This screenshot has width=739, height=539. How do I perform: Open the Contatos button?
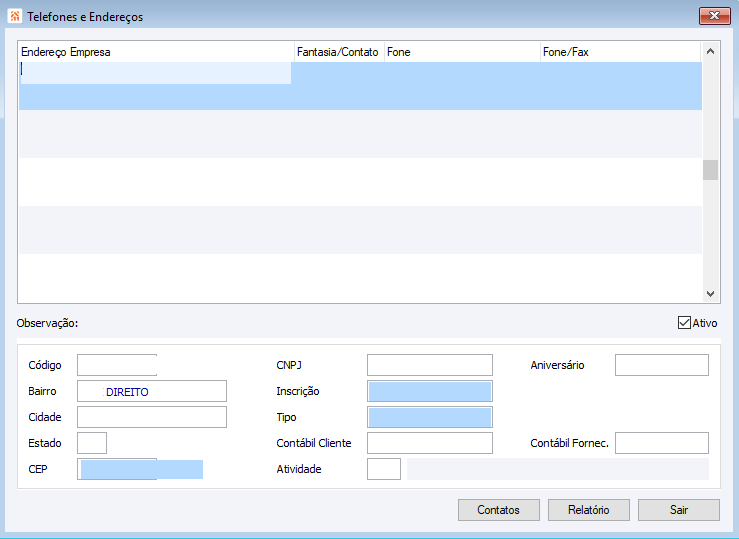[499, 510]
